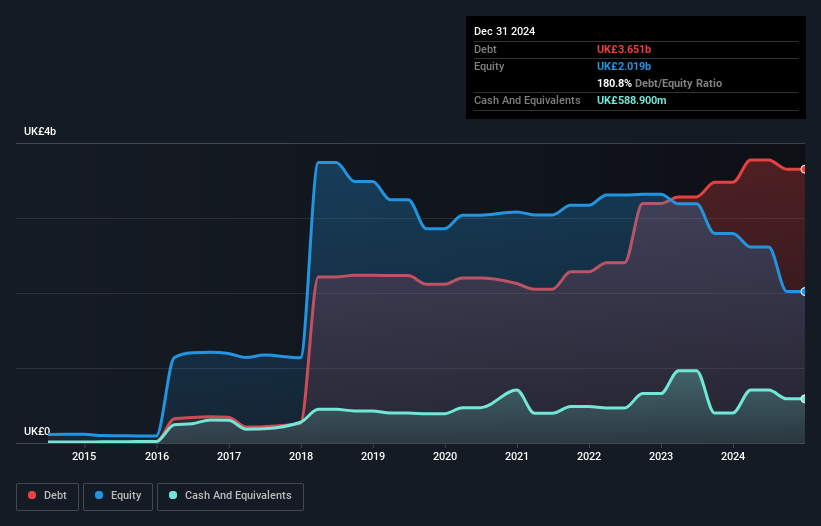The height and width of the screenshot is (526, 821).
Task: Click the 2016 x-axis label
Action: click(x=157, y=456)
